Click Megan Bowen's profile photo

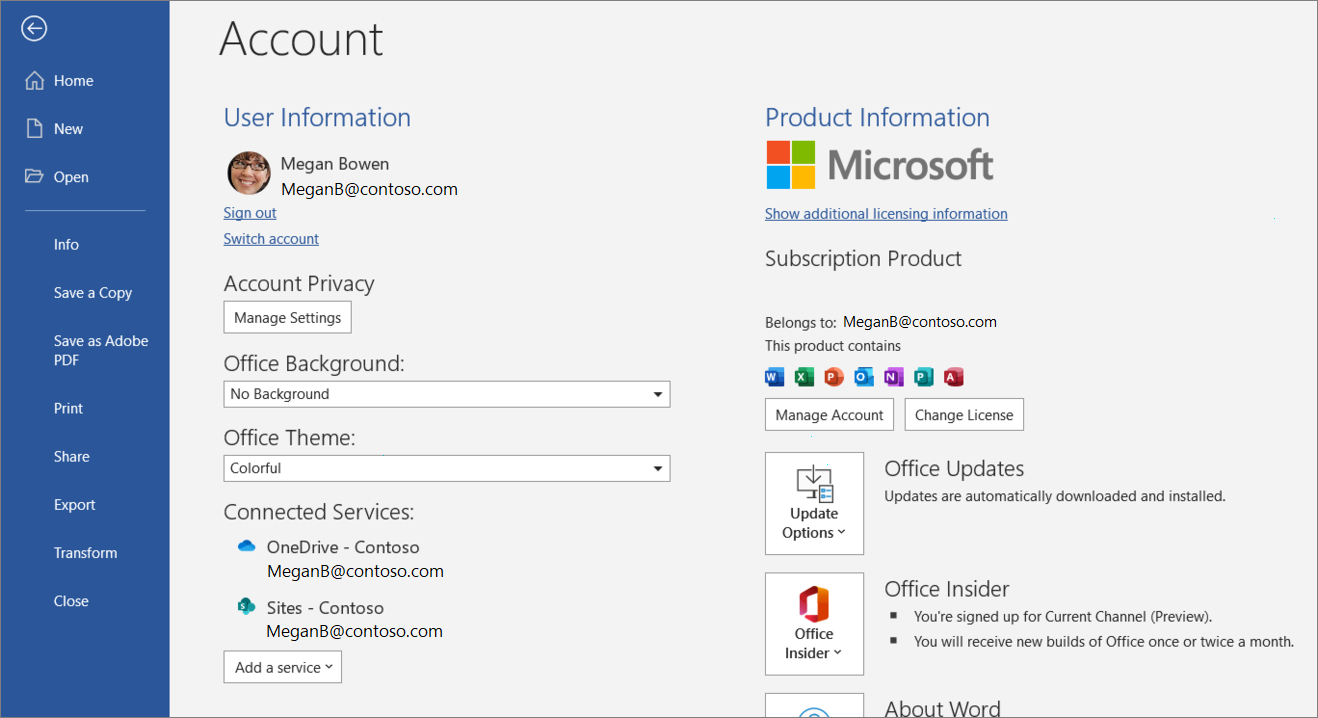[x=249, y=173]
